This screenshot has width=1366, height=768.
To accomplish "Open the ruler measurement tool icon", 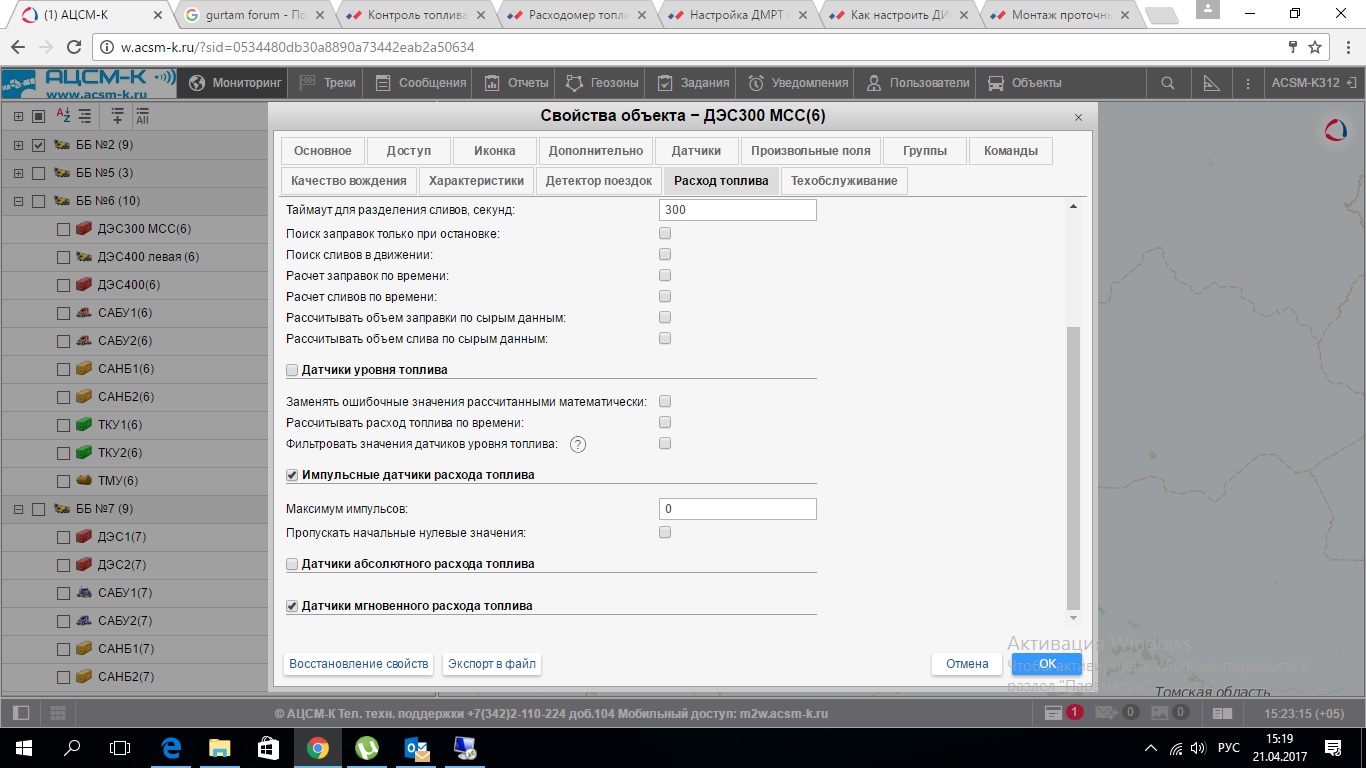I will pyautogui.click(x=1211, y=83).
